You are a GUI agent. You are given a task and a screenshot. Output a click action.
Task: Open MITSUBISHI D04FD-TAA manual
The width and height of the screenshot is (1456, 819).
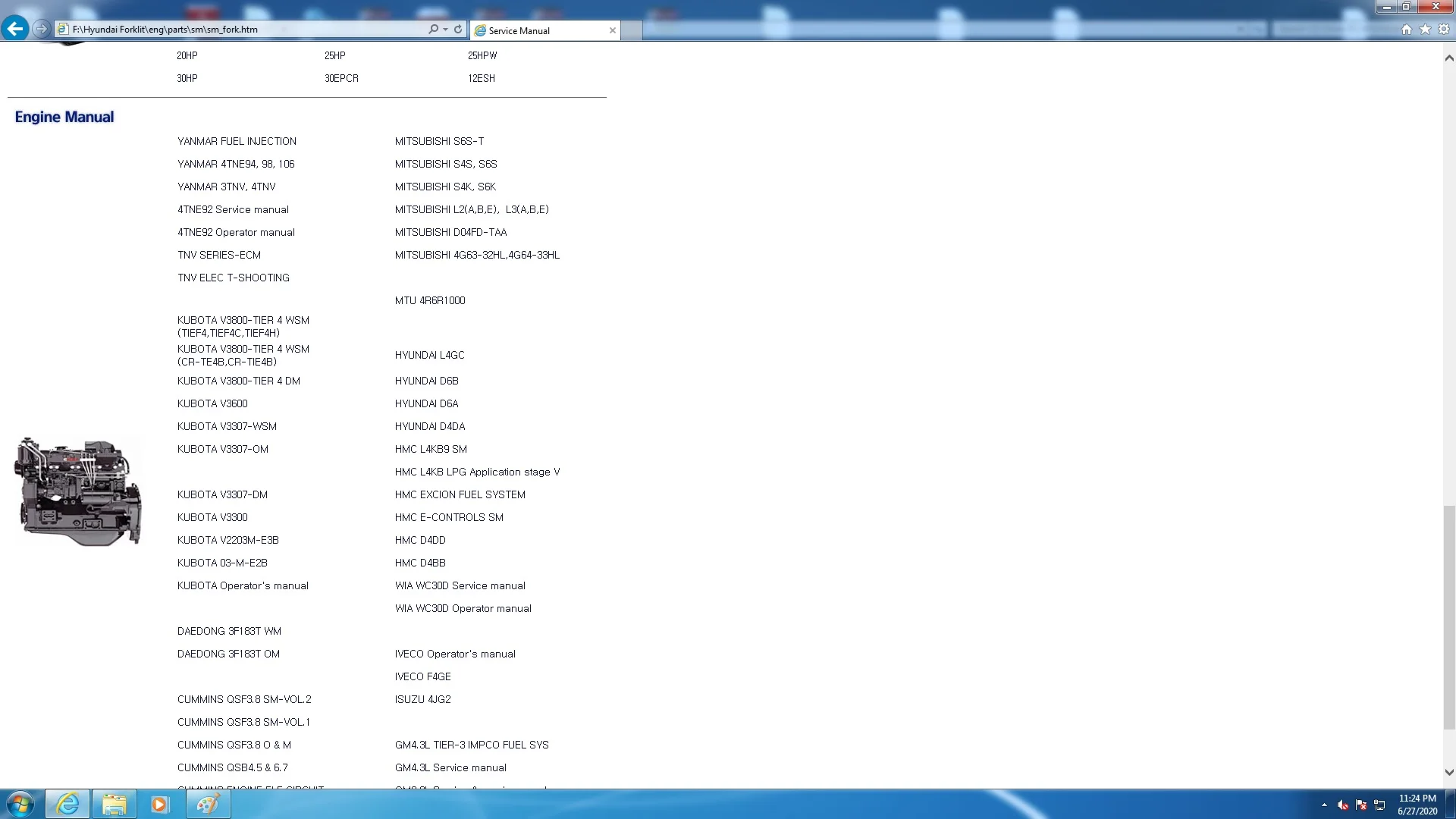(450, 233)
